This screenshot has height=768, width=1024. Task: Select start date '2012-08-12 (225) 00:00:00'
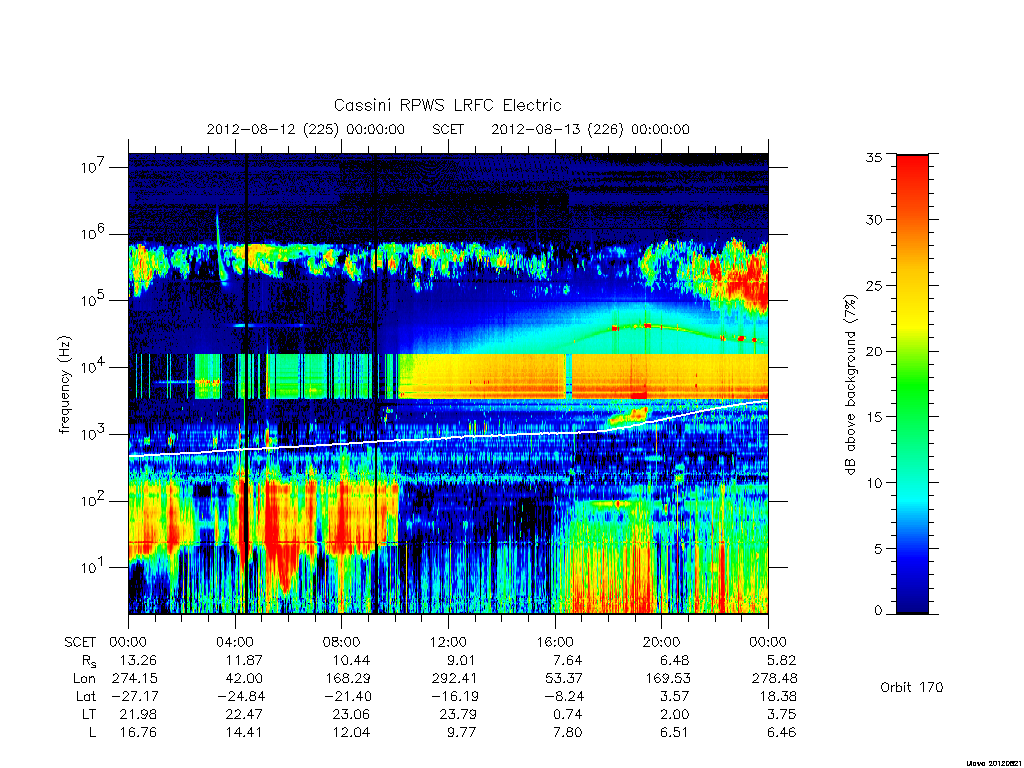[x=306, y=129]
